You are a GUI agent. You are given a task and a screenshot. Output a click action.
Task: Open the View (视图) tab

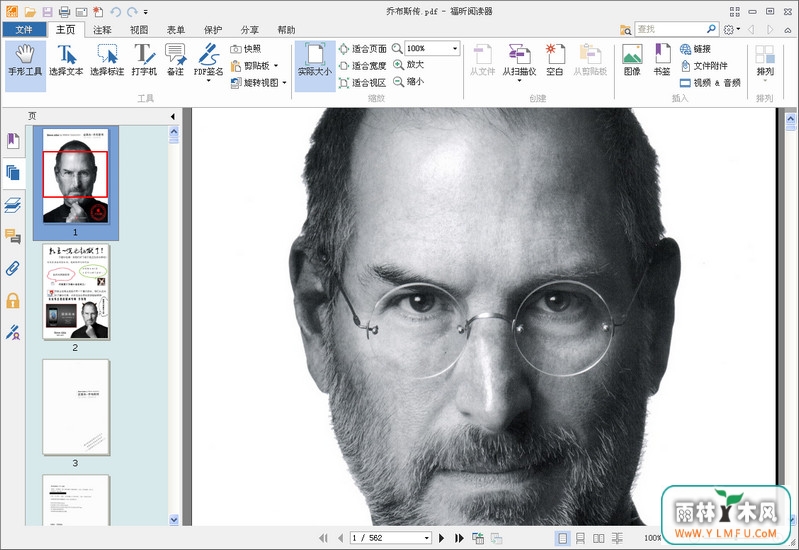[139, 30]
